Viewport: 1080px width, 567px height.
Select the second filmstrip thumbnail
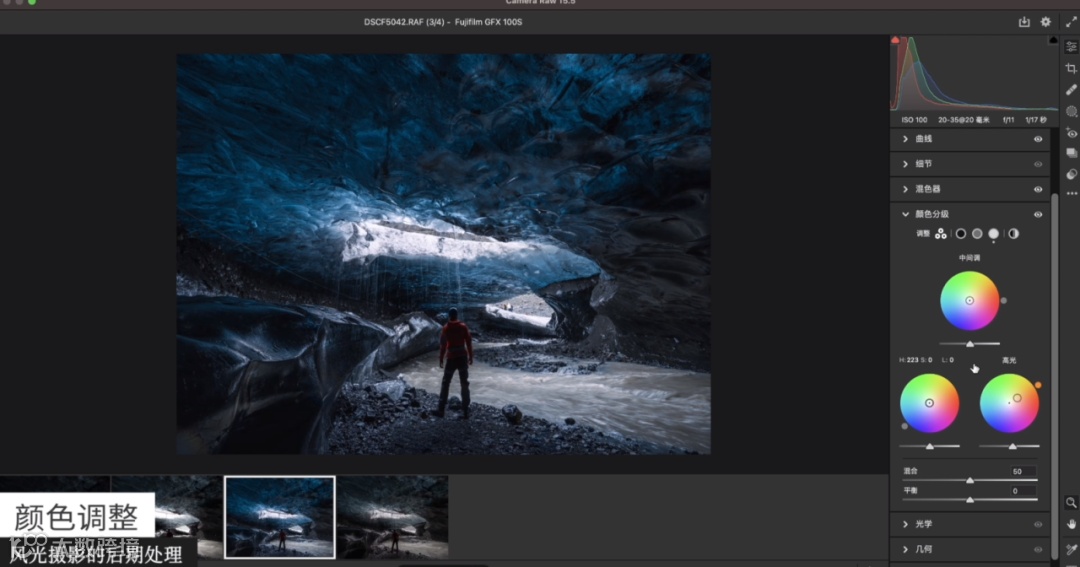click(x=167, y=517)
